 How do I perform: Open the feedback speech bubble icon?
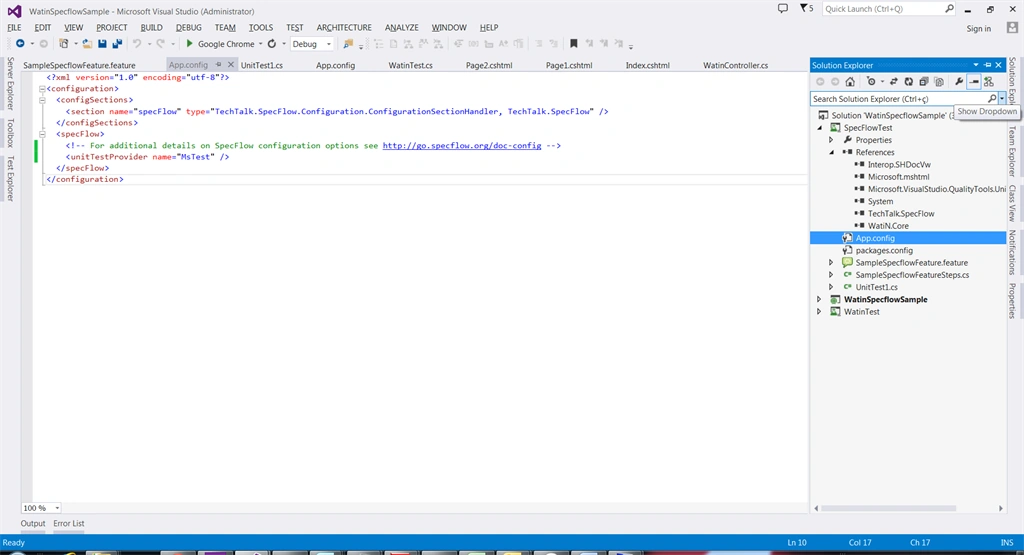[782, 8]
